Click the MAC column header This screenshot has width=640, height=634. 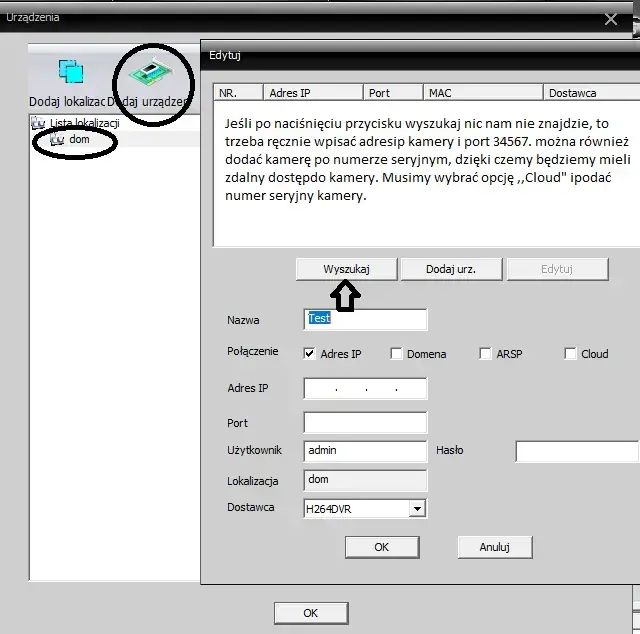483,93
